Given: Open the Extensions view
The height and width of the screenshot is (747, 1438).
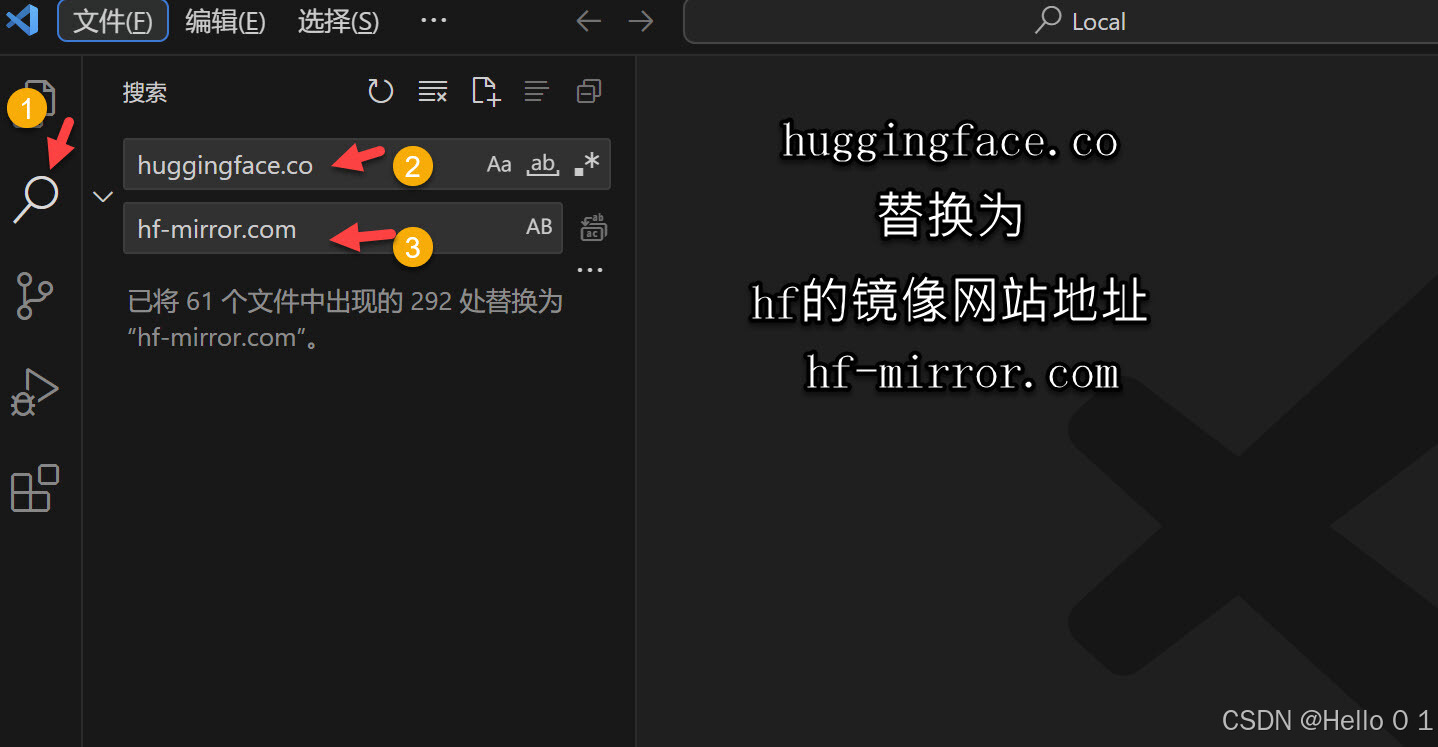Looking at the screenshot, I should pyautogui.click(x=35, y=489).
